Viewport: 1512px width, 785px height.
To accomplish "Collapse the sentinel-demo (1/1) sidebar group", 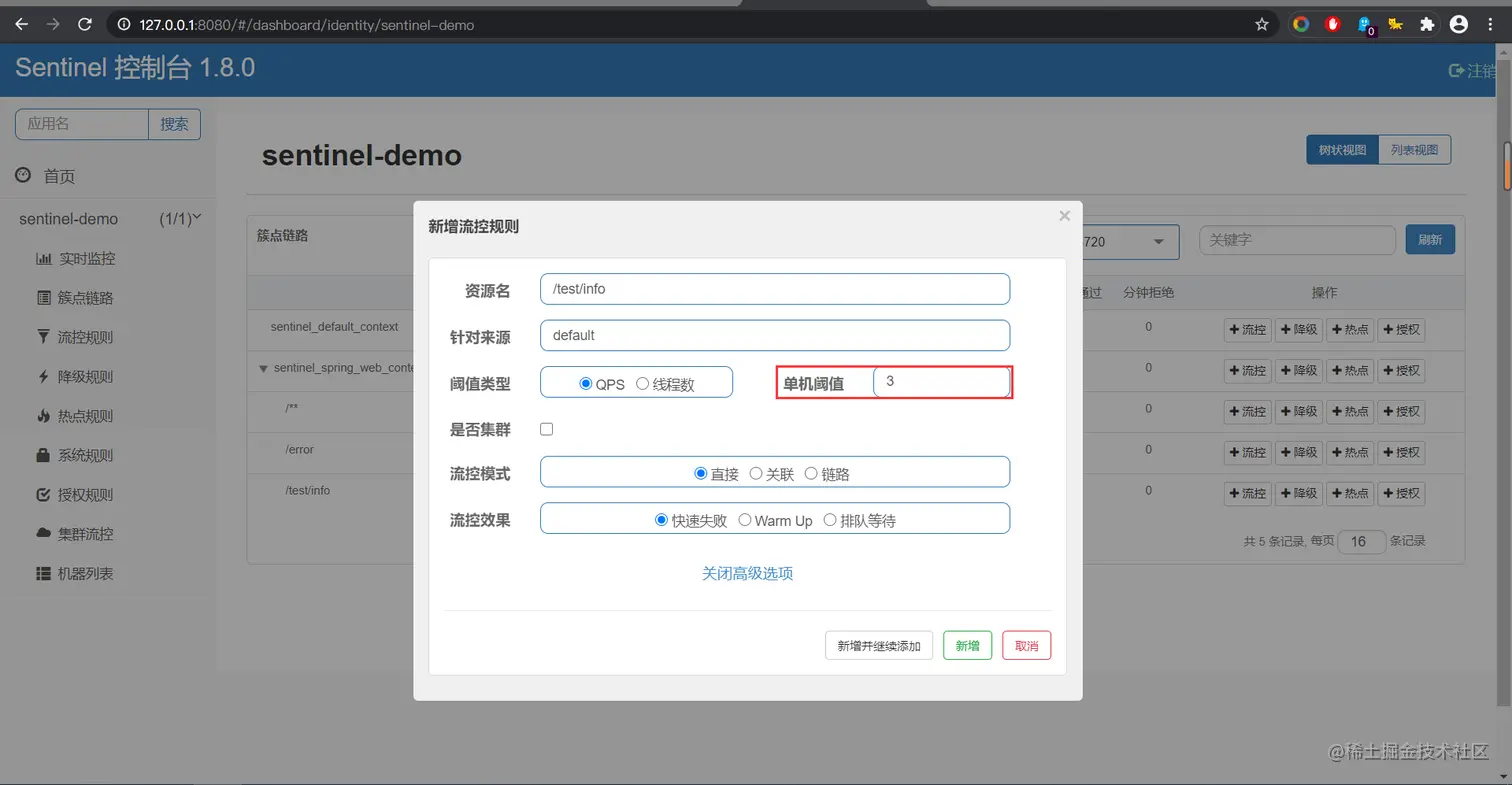I will pyautogui.click(x=110, y=219).
